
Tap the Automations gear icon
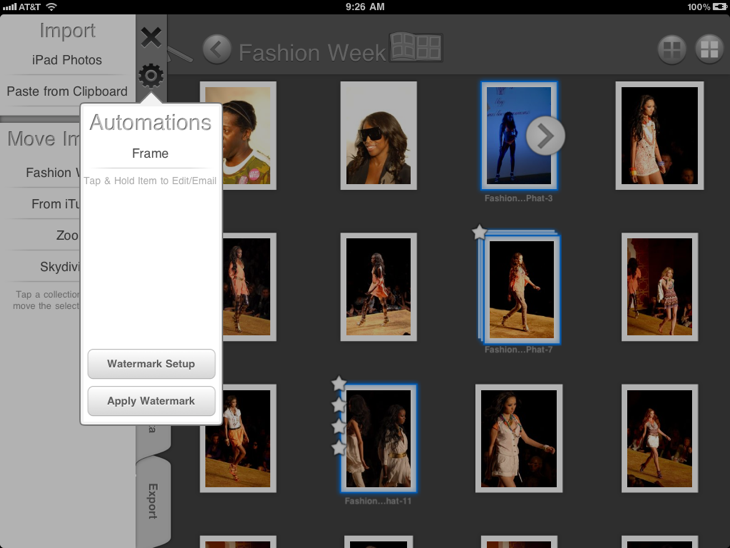(x=151, y=75)
